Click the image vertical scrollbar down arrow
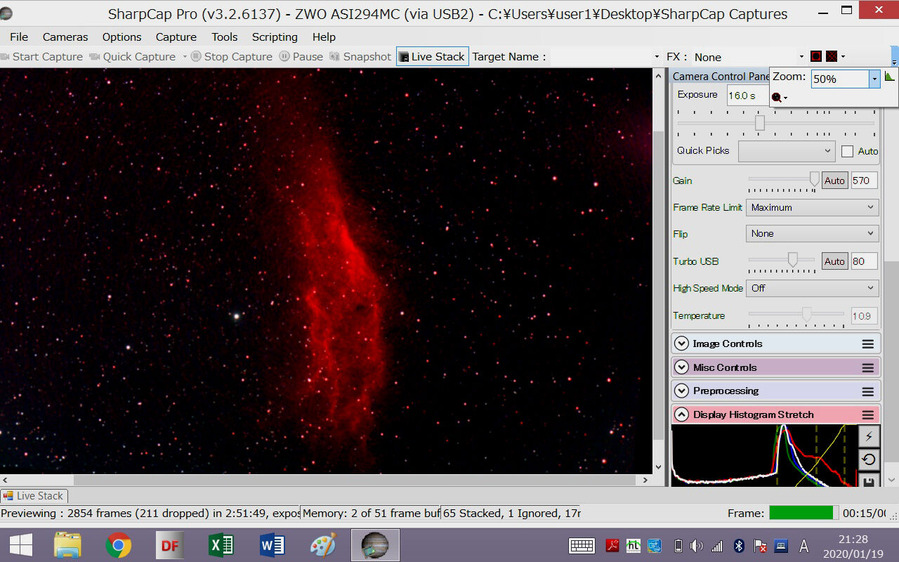 pyautogui.click(x=658, y=467)
